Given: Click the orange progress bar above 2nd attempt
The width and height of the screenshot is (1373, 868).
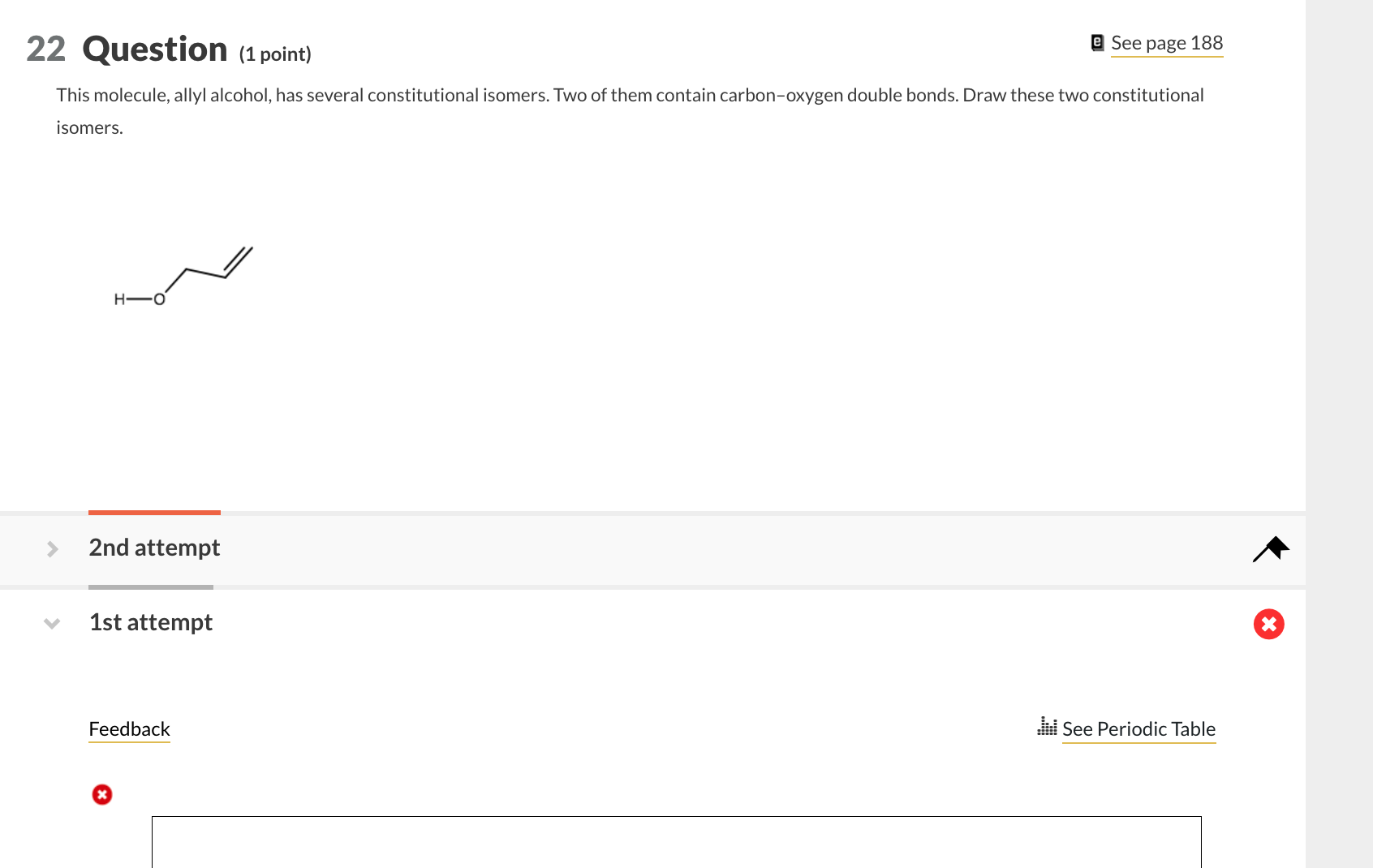Looking at the screenshot, I should 154,513.
